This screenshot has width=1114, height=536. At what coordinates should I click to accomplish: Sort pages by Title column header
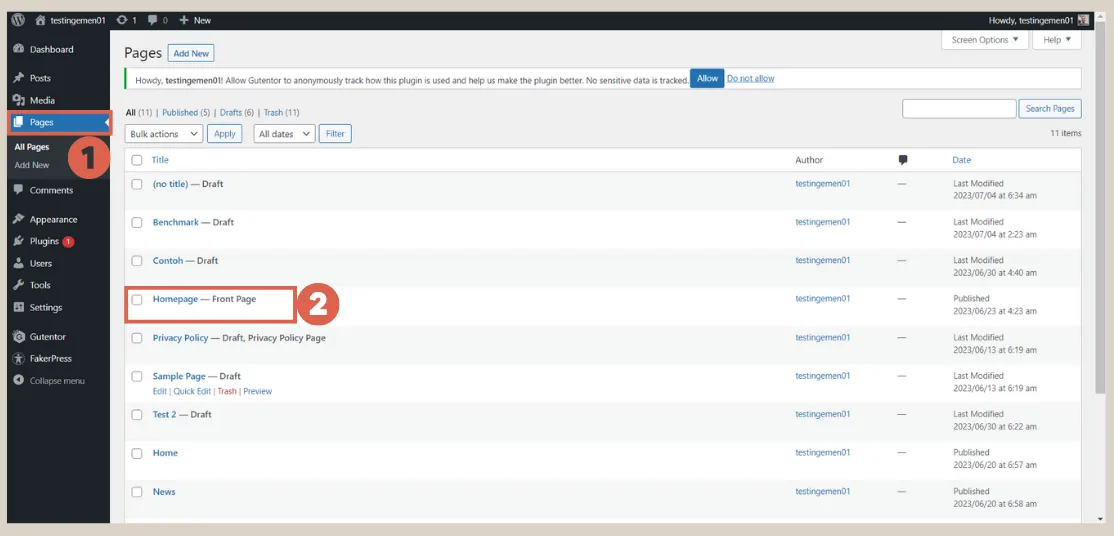160,160
